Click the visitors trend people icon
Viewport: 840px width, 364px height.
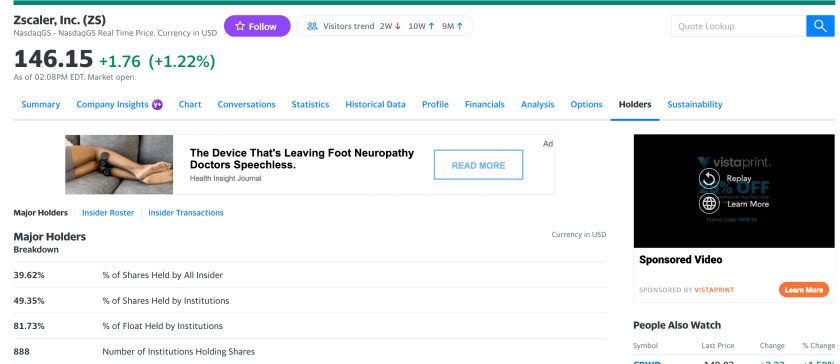click(312, 26)
